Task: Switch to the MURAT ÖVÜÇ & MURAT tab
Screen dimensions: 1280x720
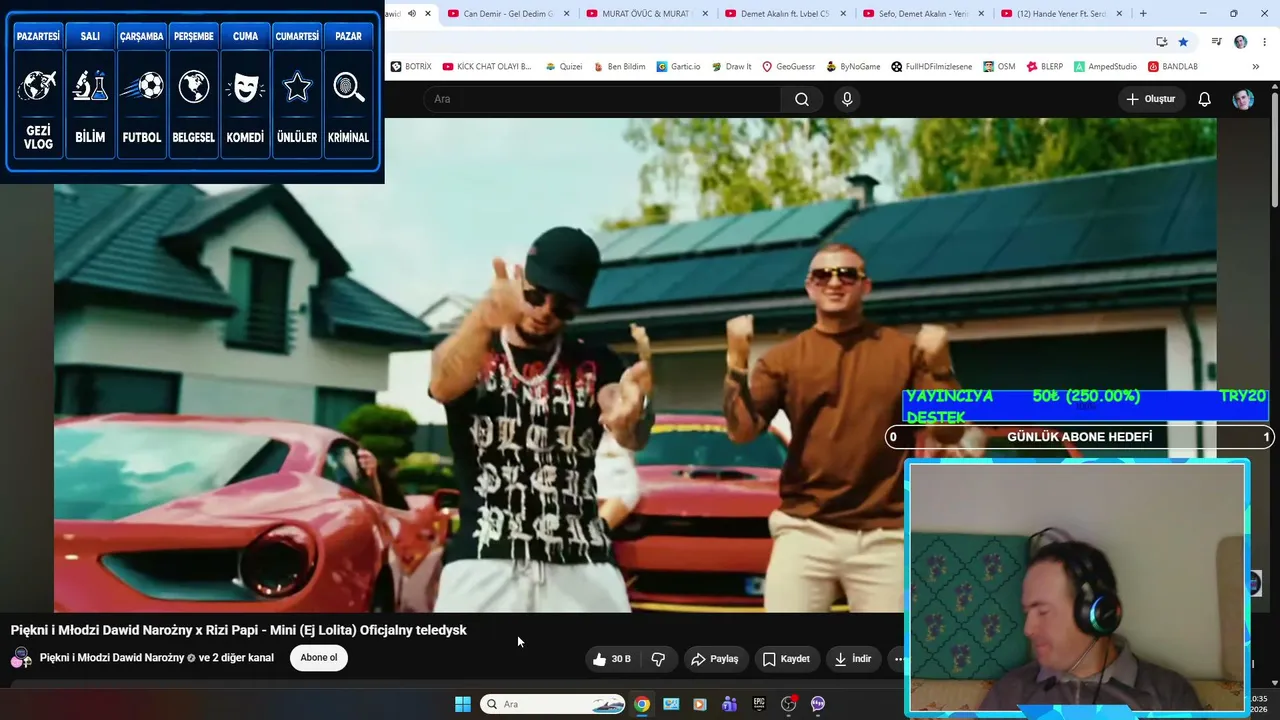Action: point(646,14)
